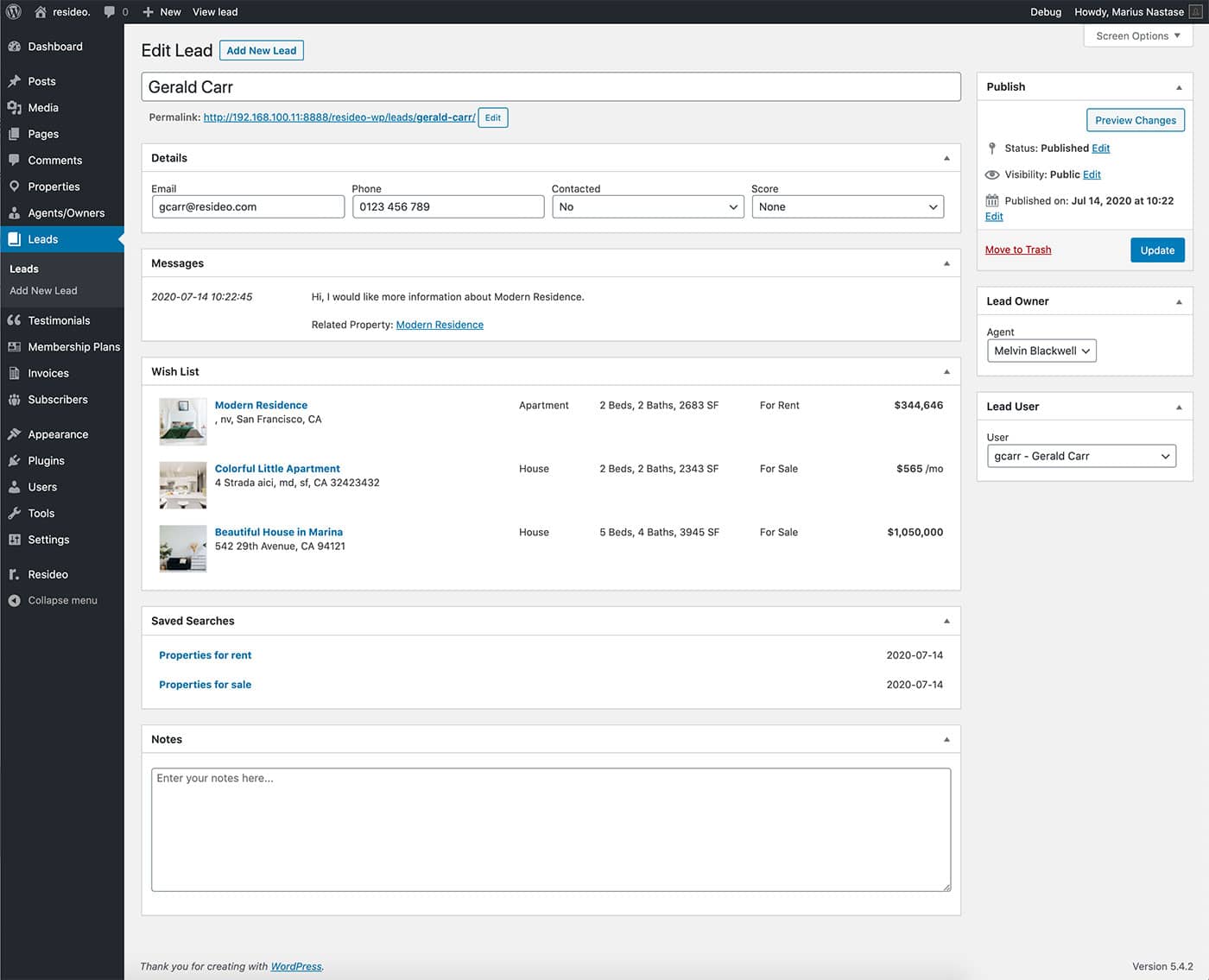Toggle the Publish panel arrow
The width and height of the screenshot is (1209, 980).
(1179, 87)
